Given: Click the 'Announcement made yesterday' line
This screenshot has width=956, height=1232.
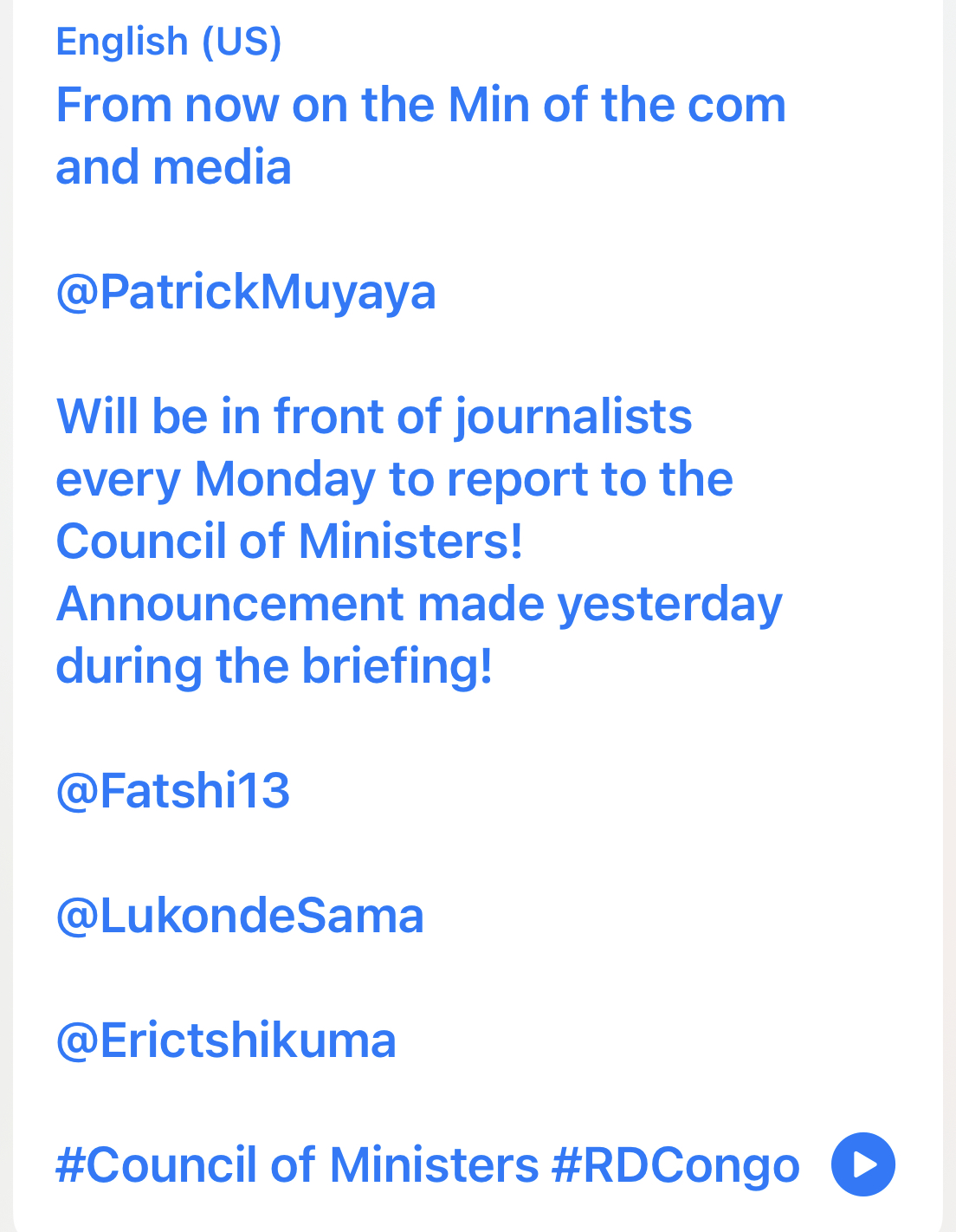Looking at the screenshot, I should [419, 604].
